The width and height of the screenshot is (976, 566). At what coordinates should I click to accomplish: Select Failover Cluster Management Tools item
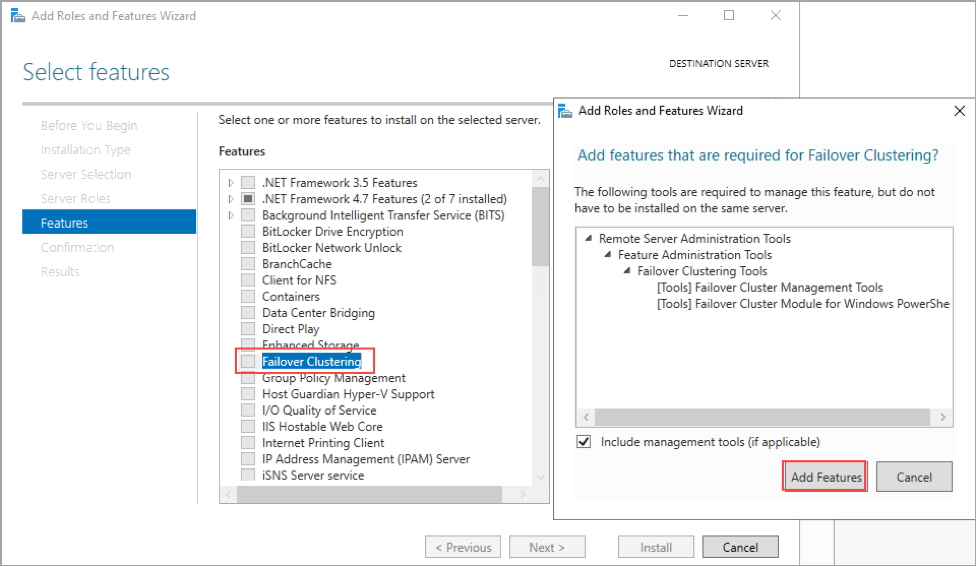tap(769, 288)
